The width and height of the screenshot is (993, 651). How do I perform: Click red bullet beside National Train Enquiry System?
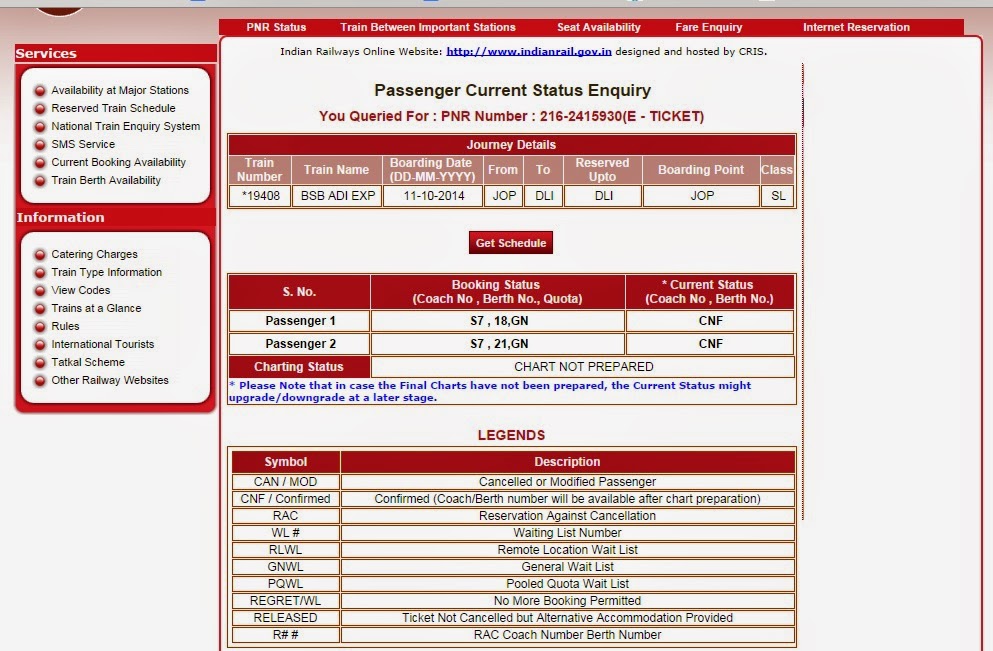pyautogui.click(x=40, y=127)
